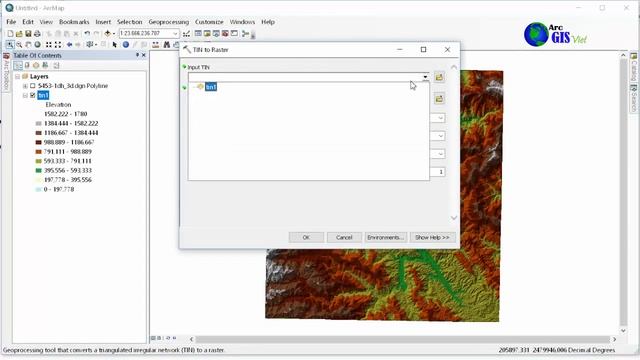The width and height of the screenshot is (640, 360).
Task: Switch TOC to List By Source
Action: pos(27,65)
